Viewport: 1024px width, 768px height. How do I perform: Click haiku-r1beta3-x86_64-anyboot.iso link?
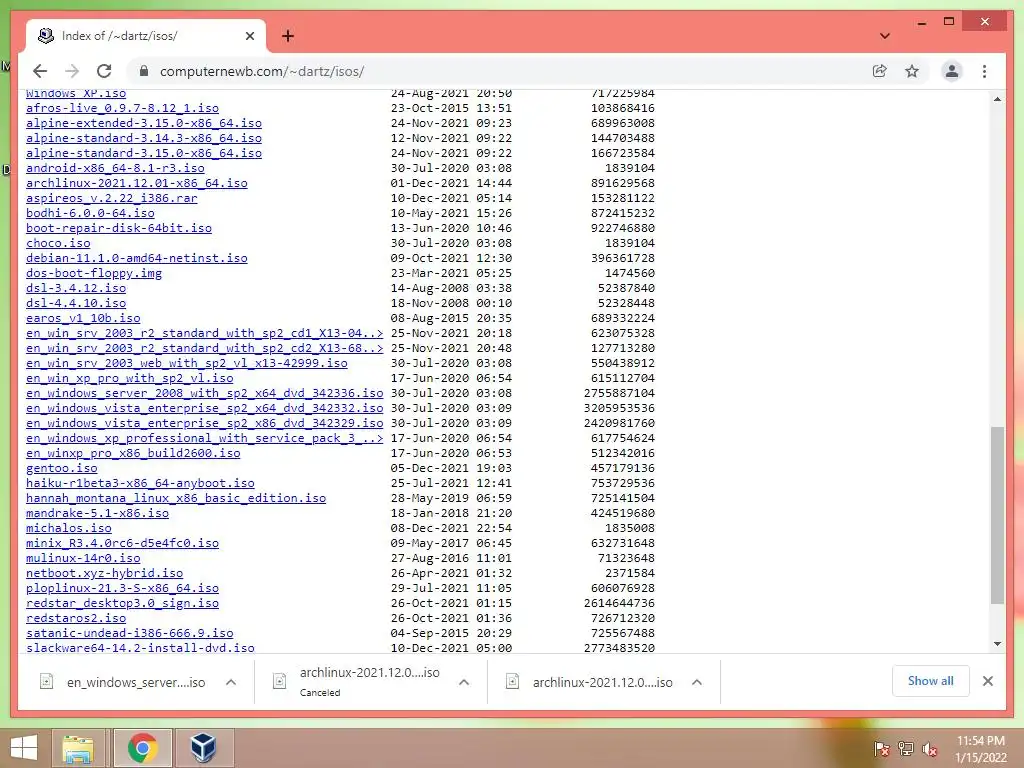click(x=140, y=484)
